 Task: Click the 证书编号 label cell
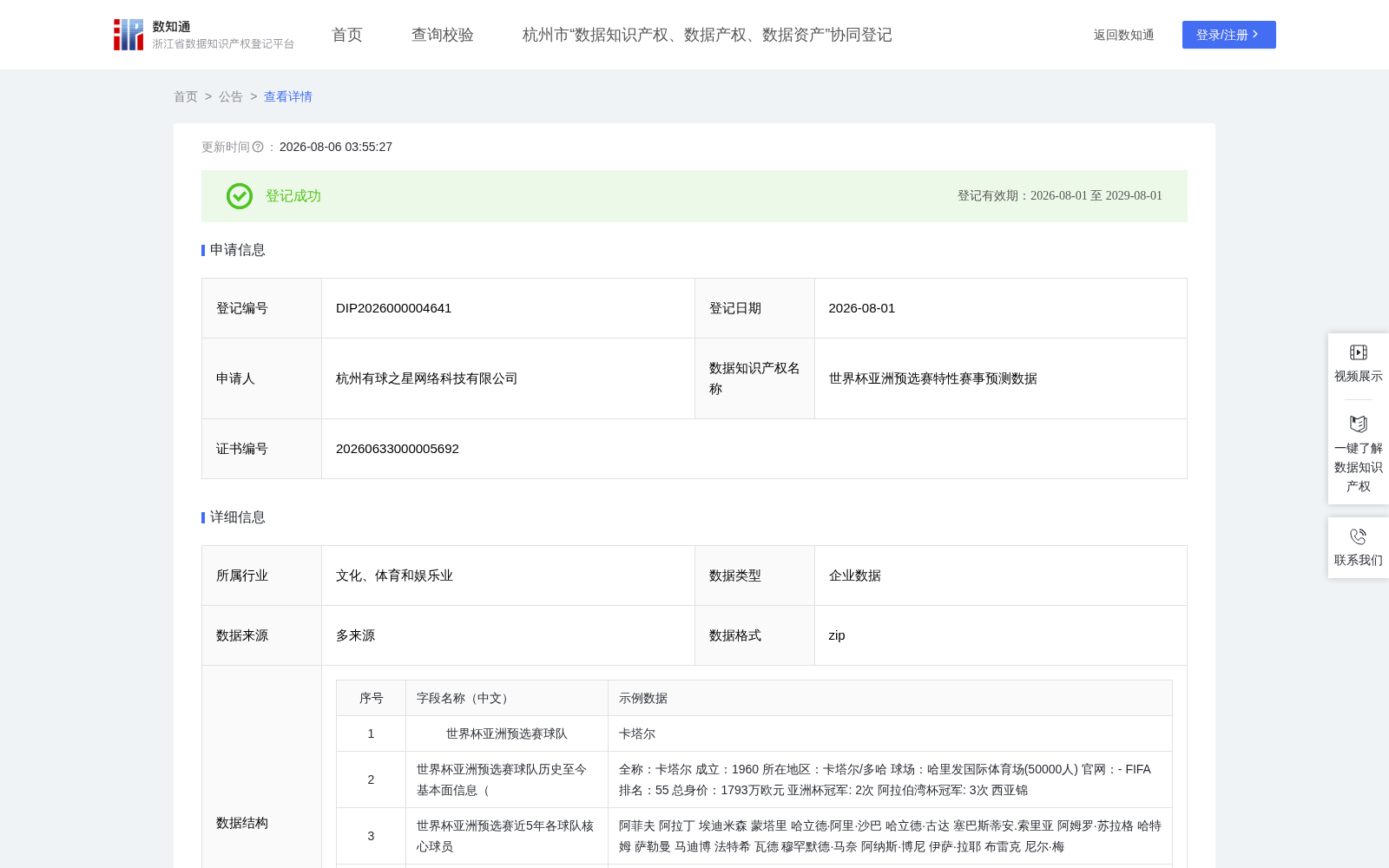point(261,449)
